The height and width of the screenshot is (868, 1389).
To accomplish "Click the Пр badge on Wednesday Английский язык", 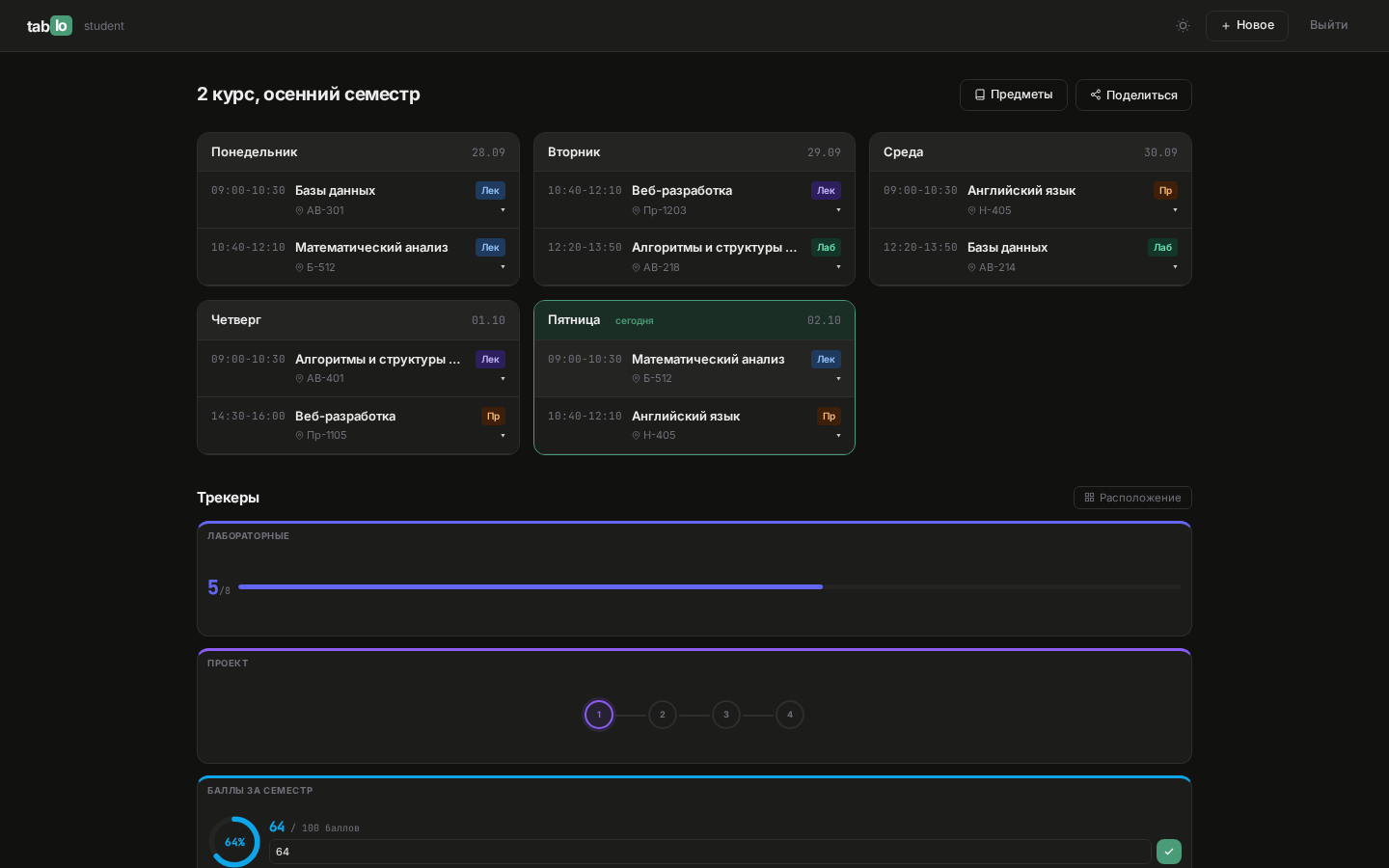I will pos(1165,191).
